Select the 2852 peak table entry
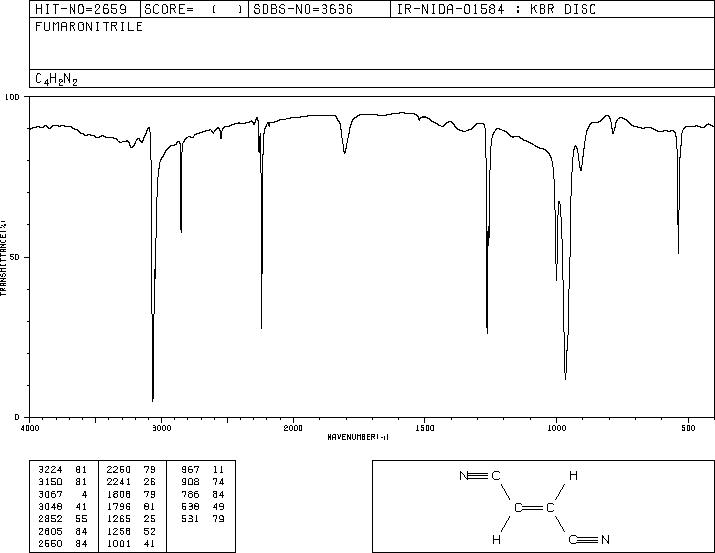 tap(50, 519)
